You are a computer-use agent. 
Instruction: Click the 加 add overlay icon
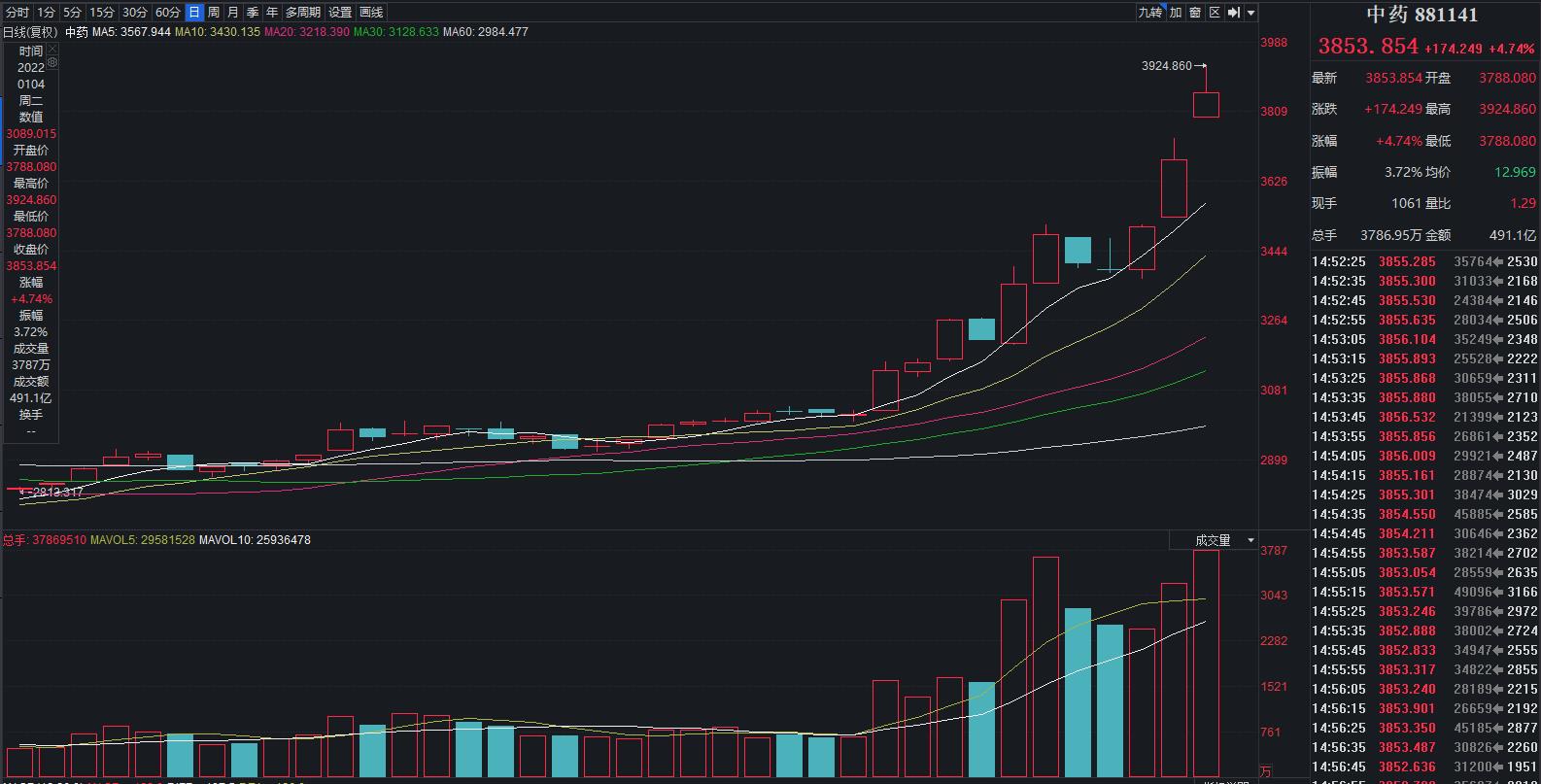click(x=1176, y=13)
